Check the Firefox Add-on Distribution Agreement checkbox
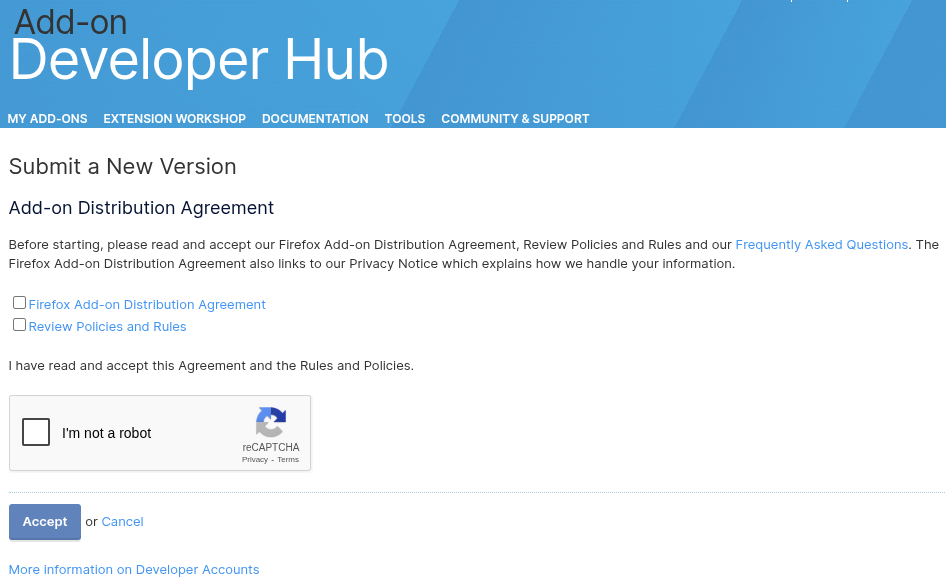The image size is (946, 583). coord(19,302)
